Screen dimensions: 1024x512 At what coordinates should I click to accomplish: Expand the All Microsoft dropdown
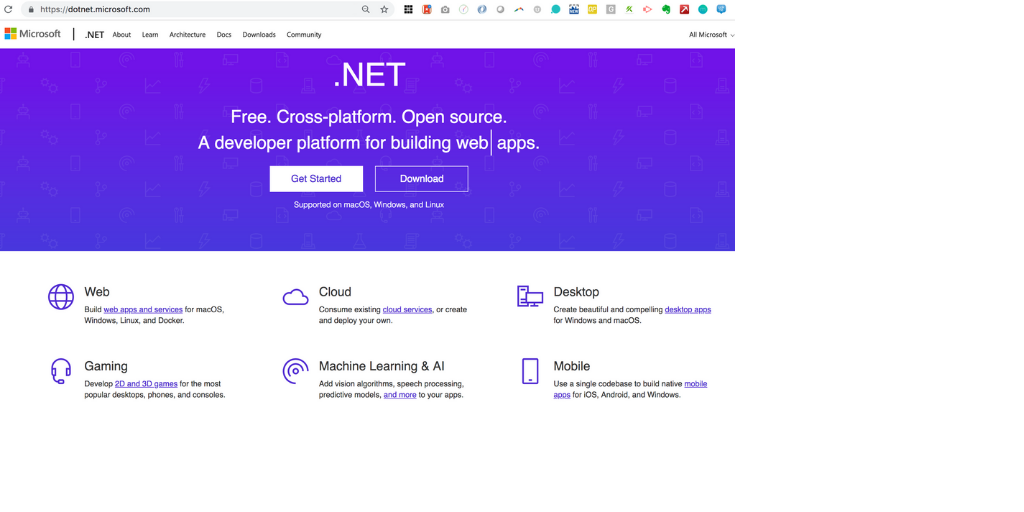click(x=711, y=35)
